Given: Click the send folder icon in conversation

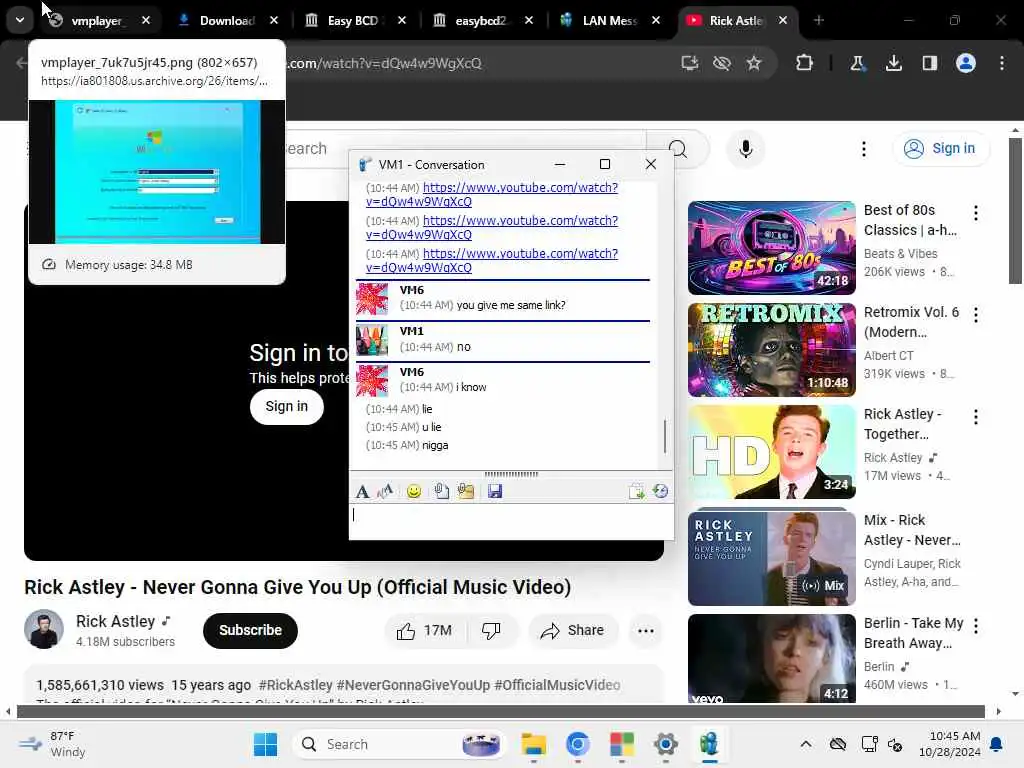Looking at the screenshot, I should [466, 491].
